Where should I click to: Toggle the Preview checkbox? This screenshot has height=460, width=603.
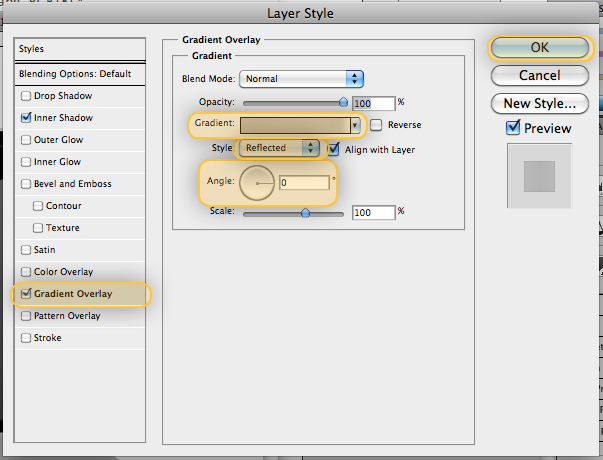(x=513, y=128)
